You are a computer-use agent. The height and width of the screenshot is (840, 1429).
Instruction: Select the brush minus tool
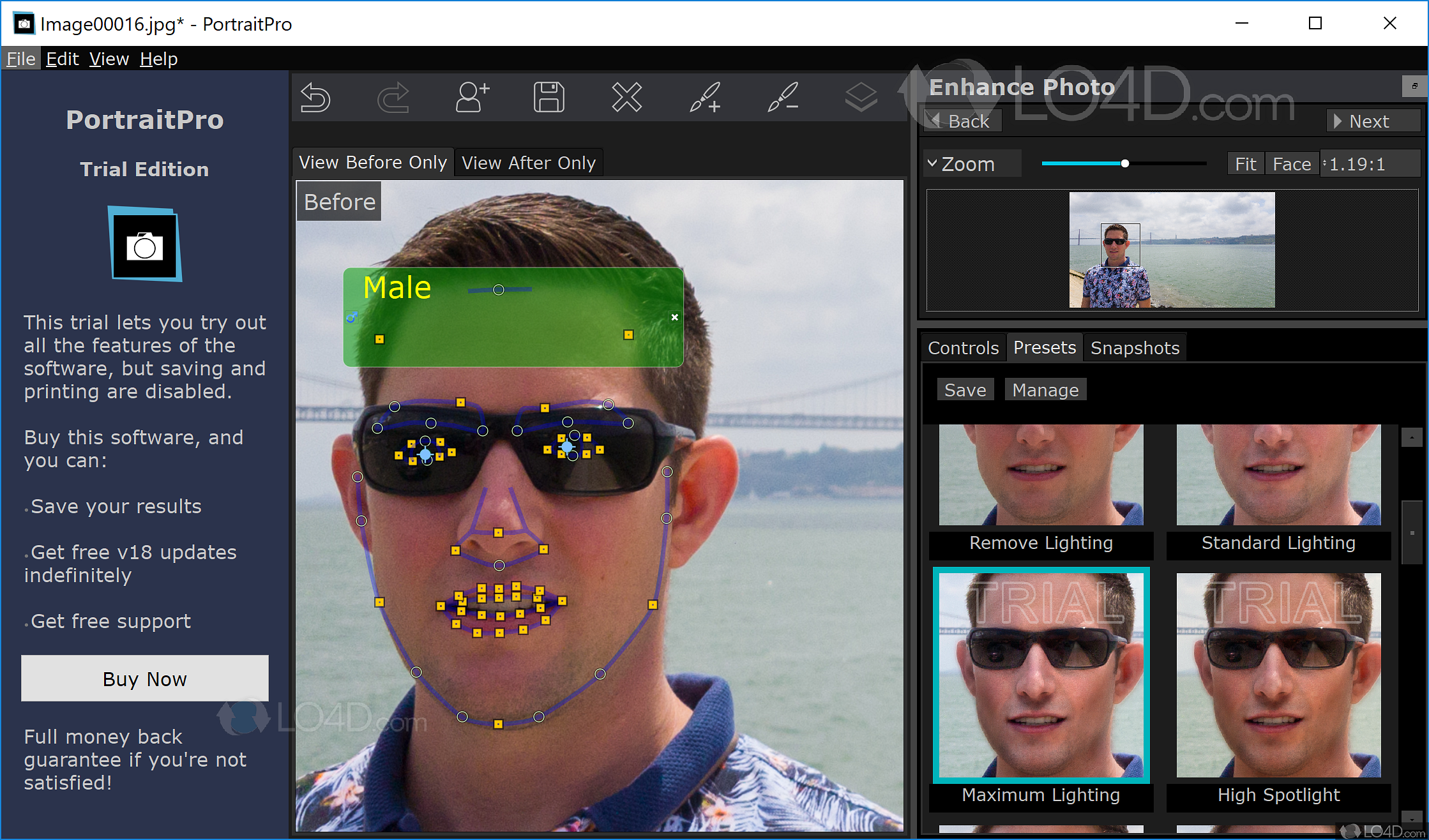[x=783, y=98]
